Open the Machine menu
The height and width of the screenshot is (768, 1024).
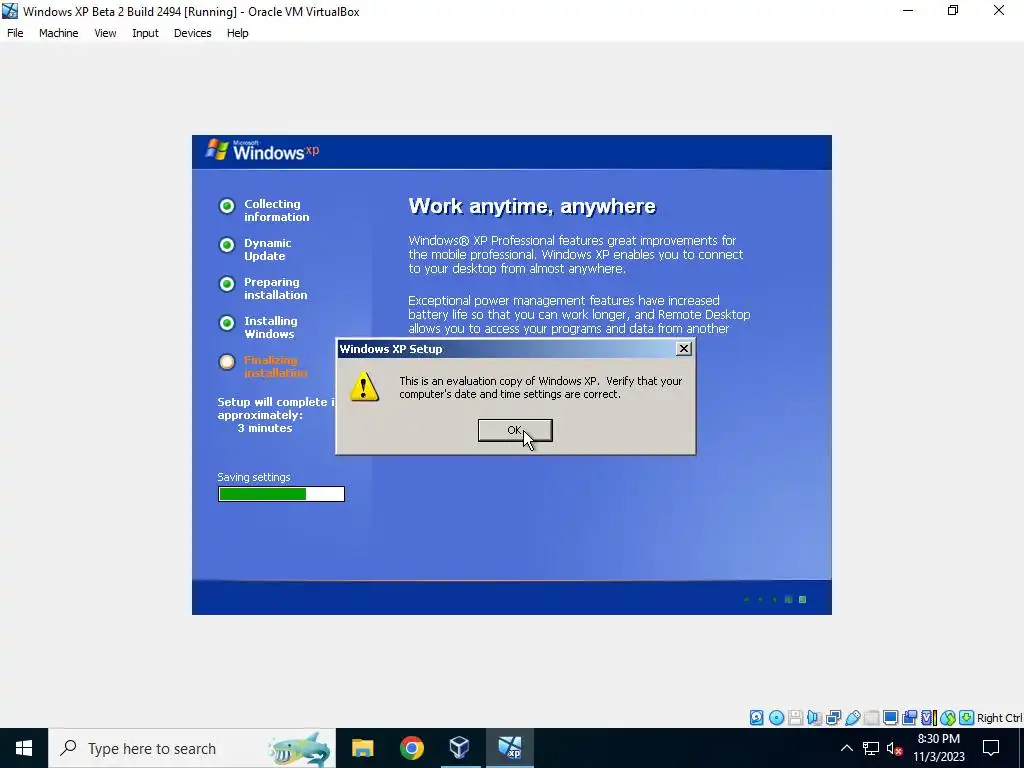(59, 33)
